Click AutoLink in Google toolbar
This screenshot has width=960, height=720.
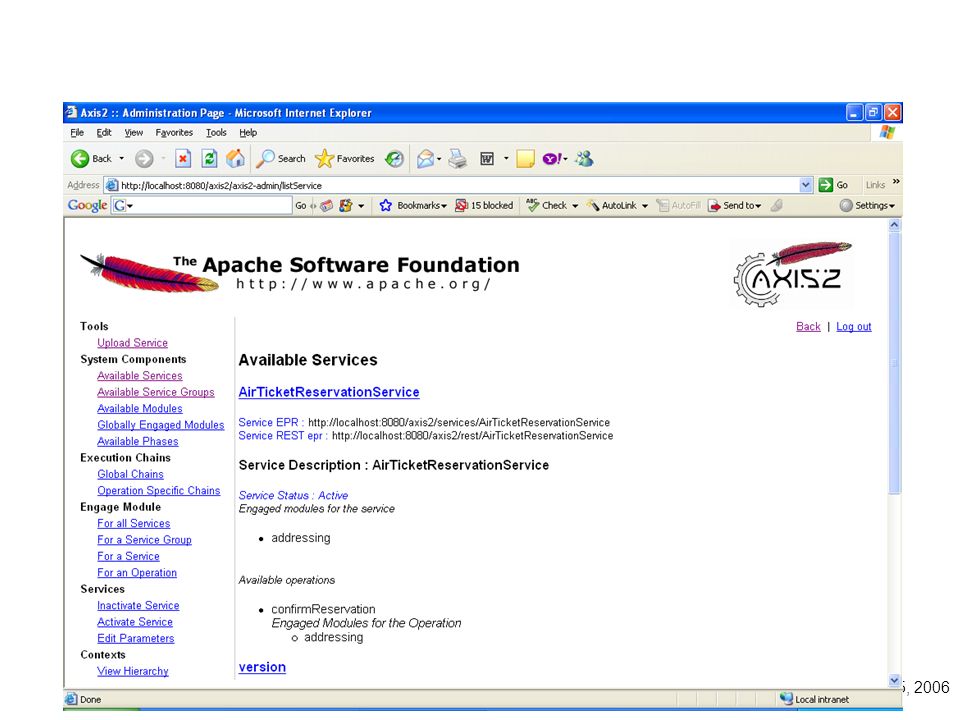point(612,206)
